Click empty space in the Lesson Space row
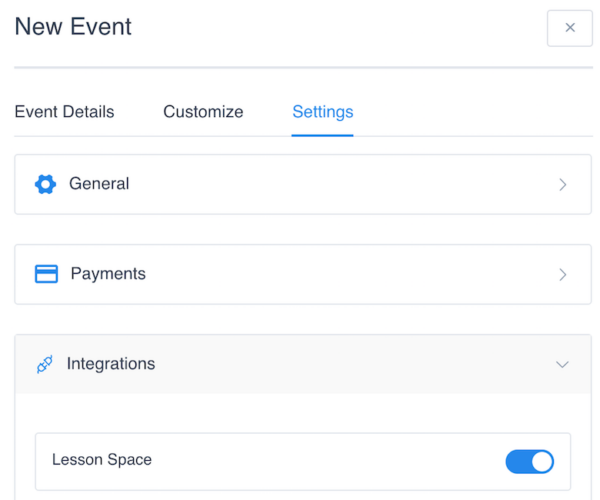The height and width of the screenshot is (500, 600). 320,461
